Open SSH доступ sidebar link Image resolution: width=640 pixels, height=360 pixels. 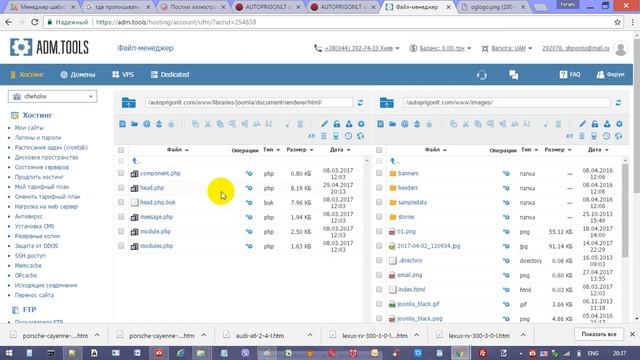pyautogui.click(x=30, y=256)
